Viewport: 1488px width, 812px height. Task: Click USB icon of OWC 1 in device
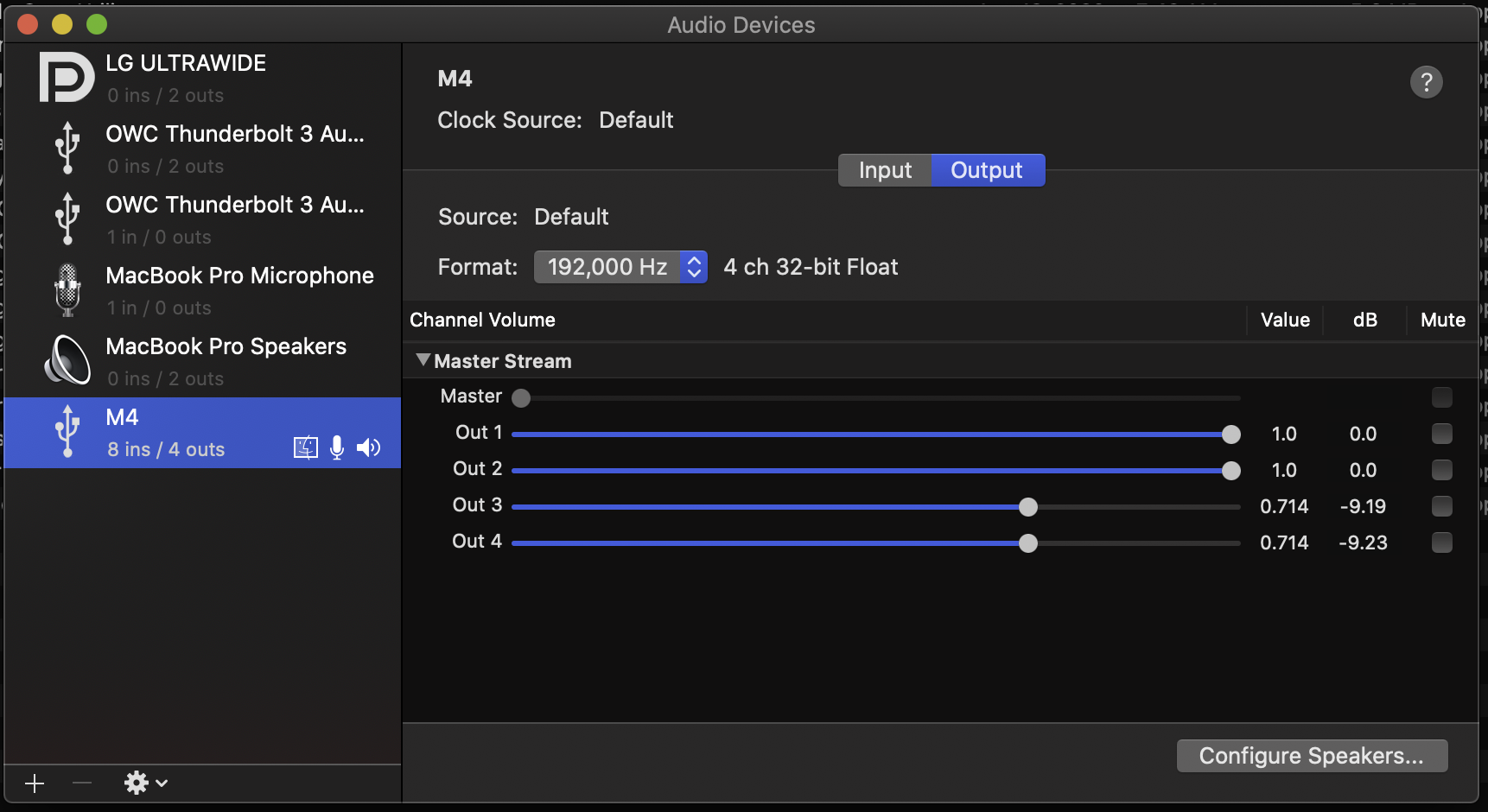[67, 219]
